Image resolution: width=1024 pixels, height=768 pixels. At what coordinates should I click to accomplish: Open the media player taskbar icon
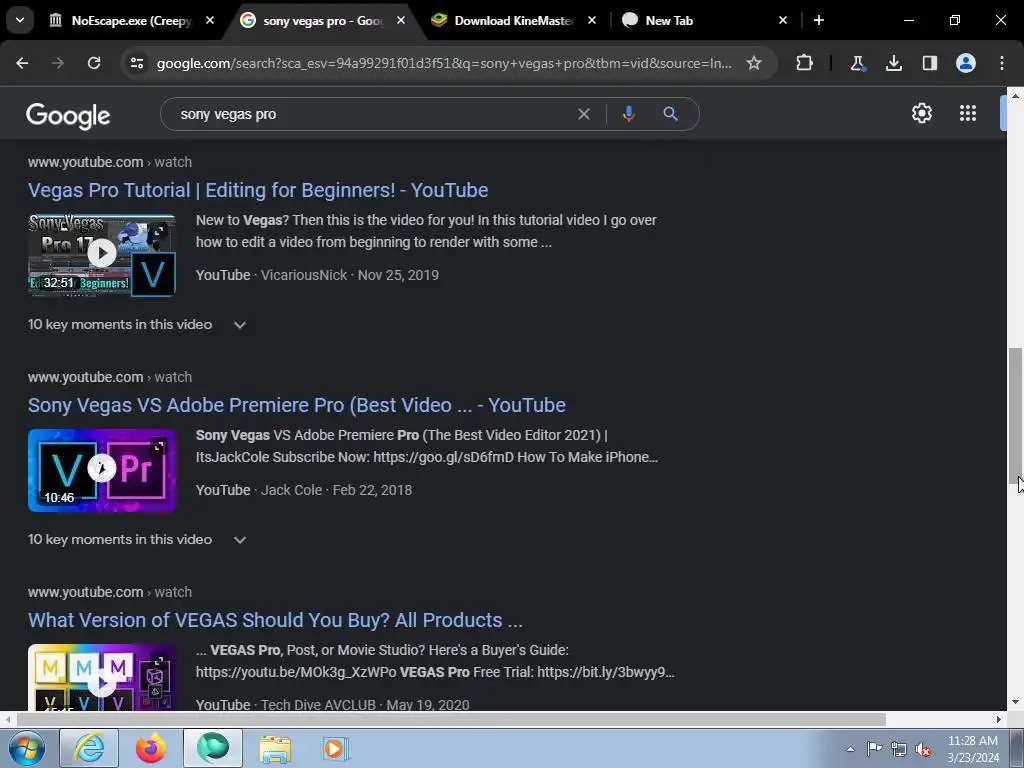pyautogui.click(x=336, y=748)
